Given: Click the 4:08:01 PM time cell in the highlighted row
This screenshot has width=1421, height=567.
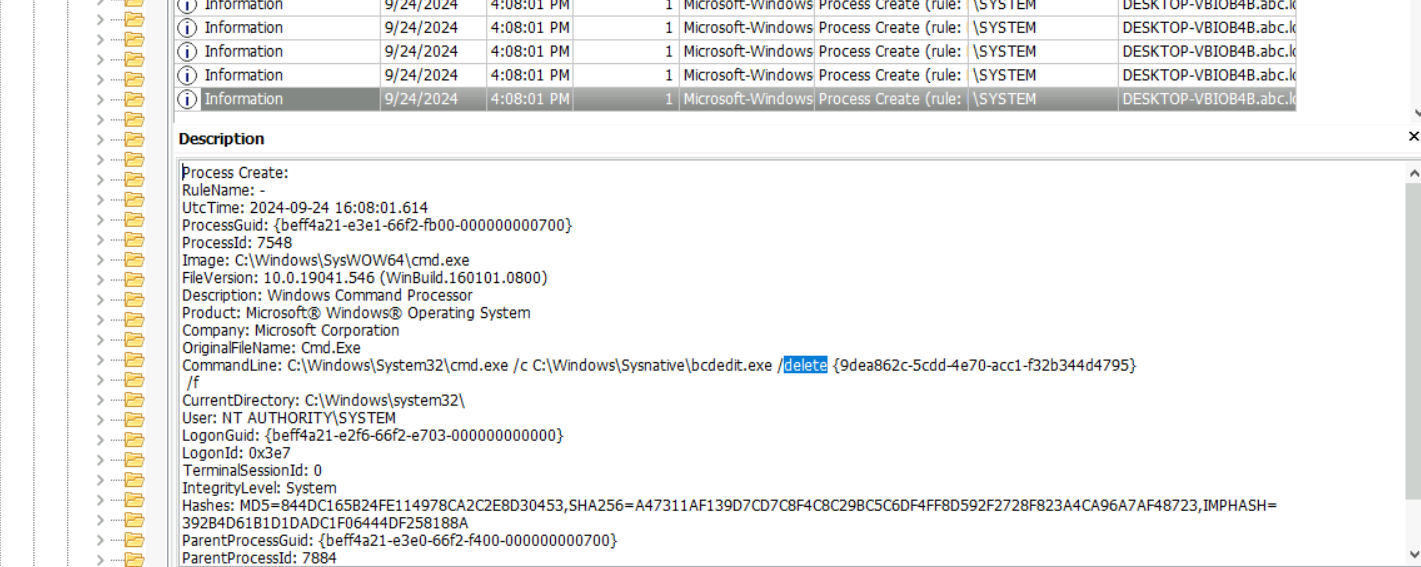Looking at the screenshot, I should [x=529, y=99].
